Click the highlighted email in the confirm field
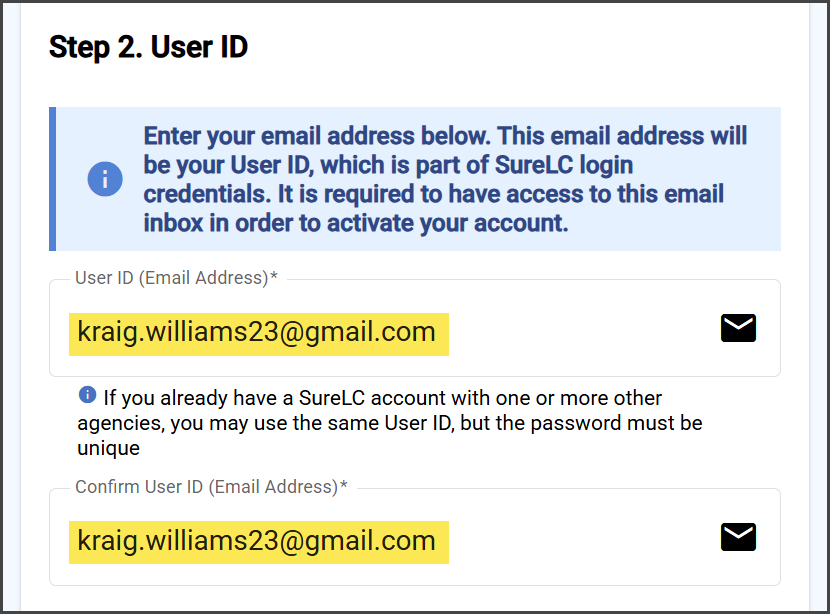The image size is (830, 614). tap(258, 543)
